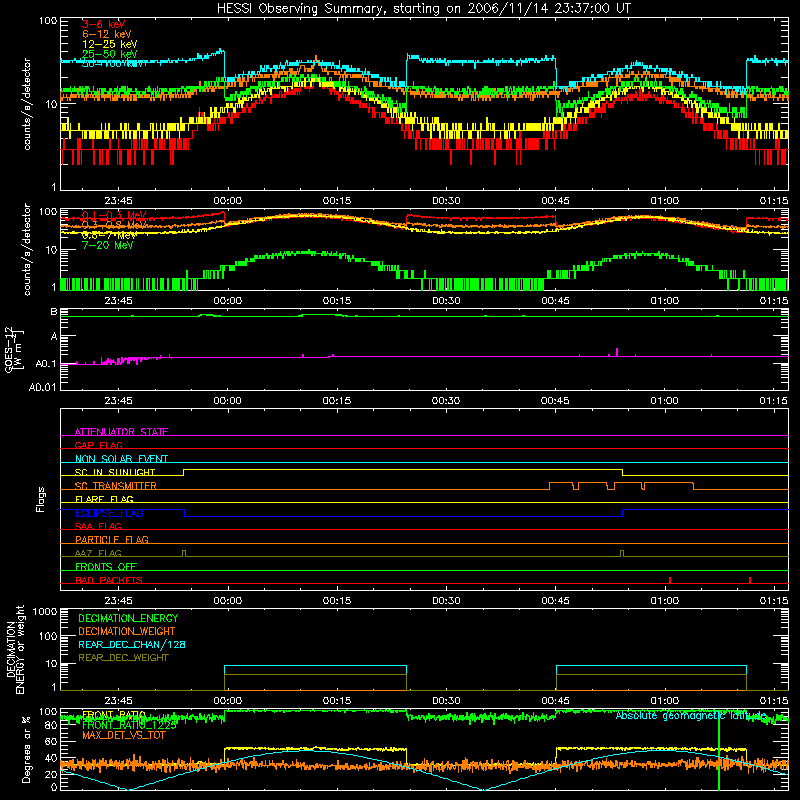Click the green FRONTS_OFF label
This screenshot has height=800, width=800.
(106, 566)
